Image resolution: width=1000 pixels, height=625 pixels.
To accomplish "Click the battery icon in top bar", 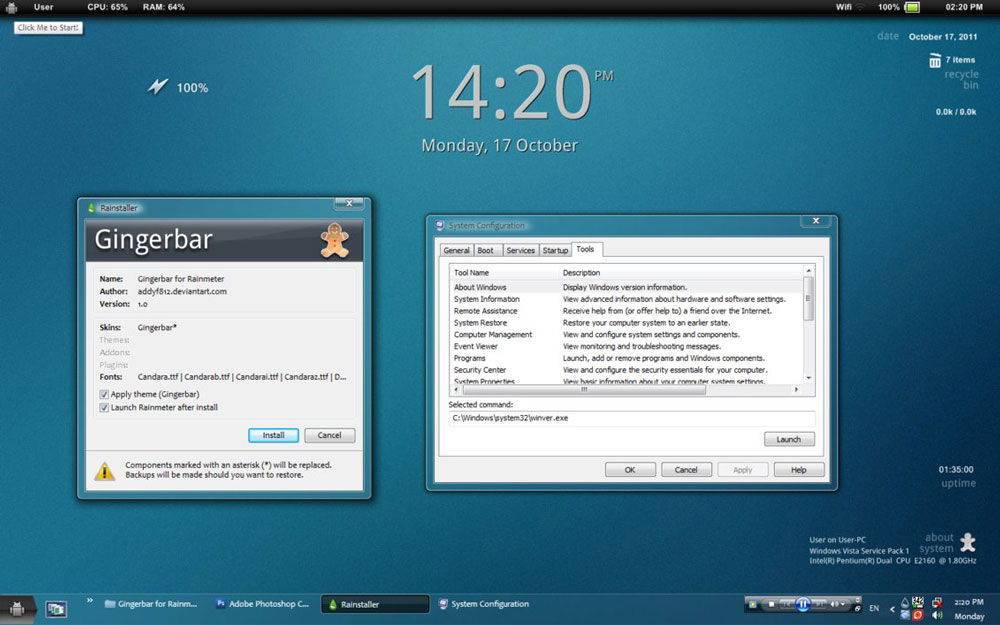I will click(x=912, y=7).
